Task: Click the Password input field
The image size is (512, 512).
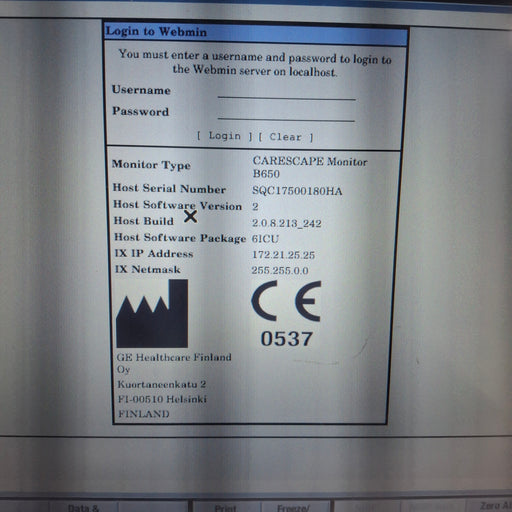Action: click(x=286, y=114)
